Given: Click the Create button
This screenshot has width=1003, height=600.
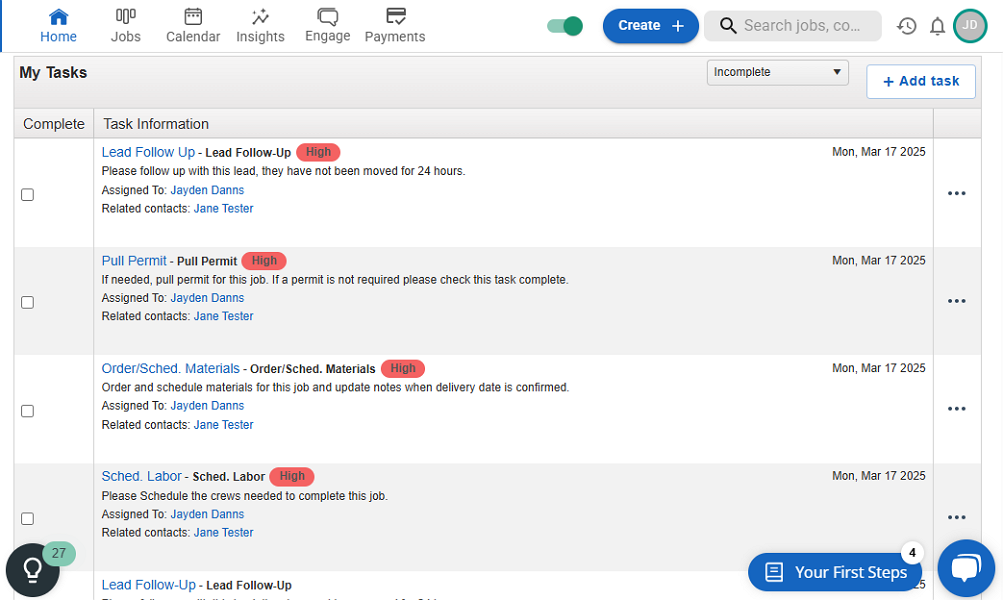Looking at the screenshot, I should [x=651, y=26].
